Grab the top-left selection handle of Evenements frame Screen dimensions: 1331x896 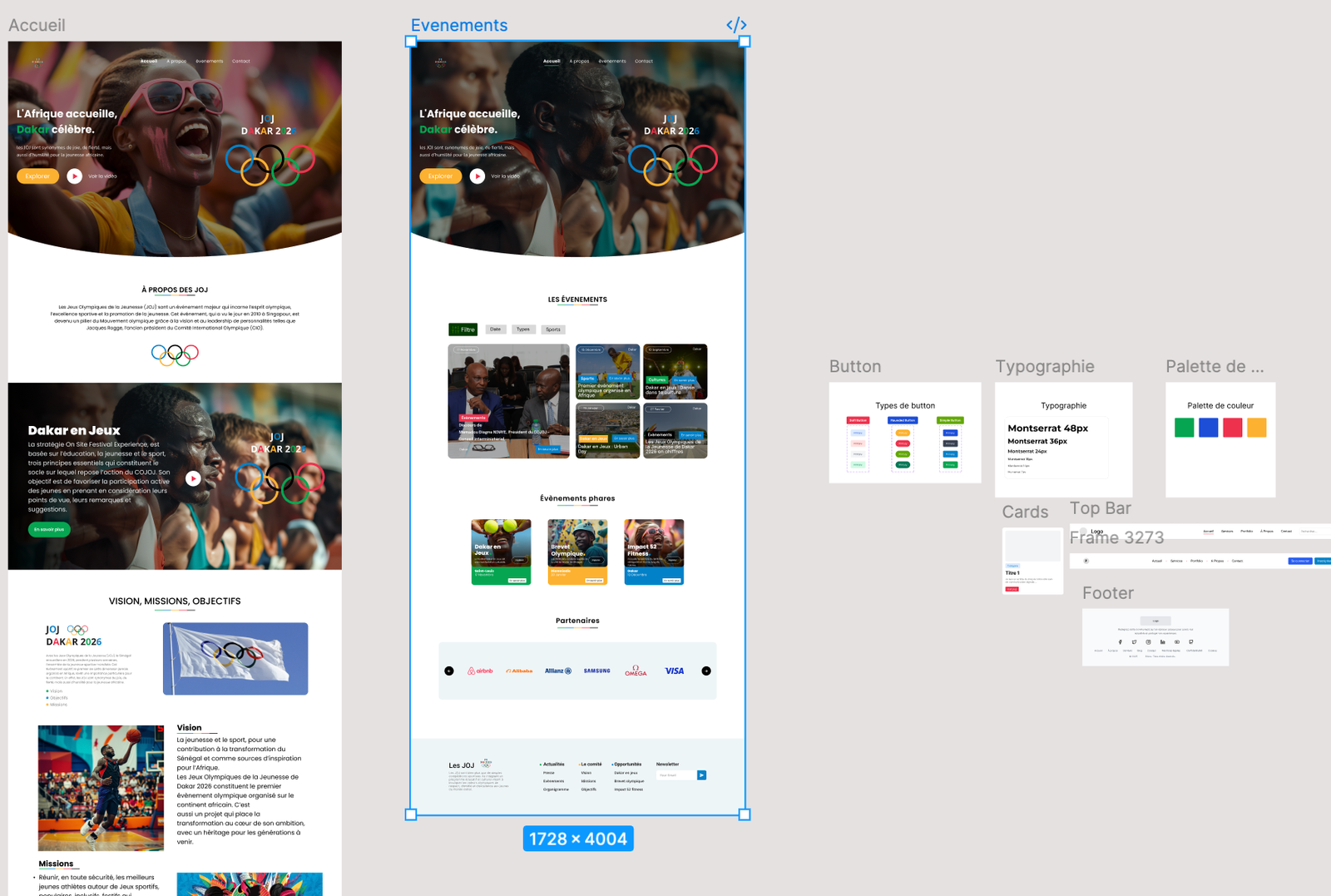[411, 41]
